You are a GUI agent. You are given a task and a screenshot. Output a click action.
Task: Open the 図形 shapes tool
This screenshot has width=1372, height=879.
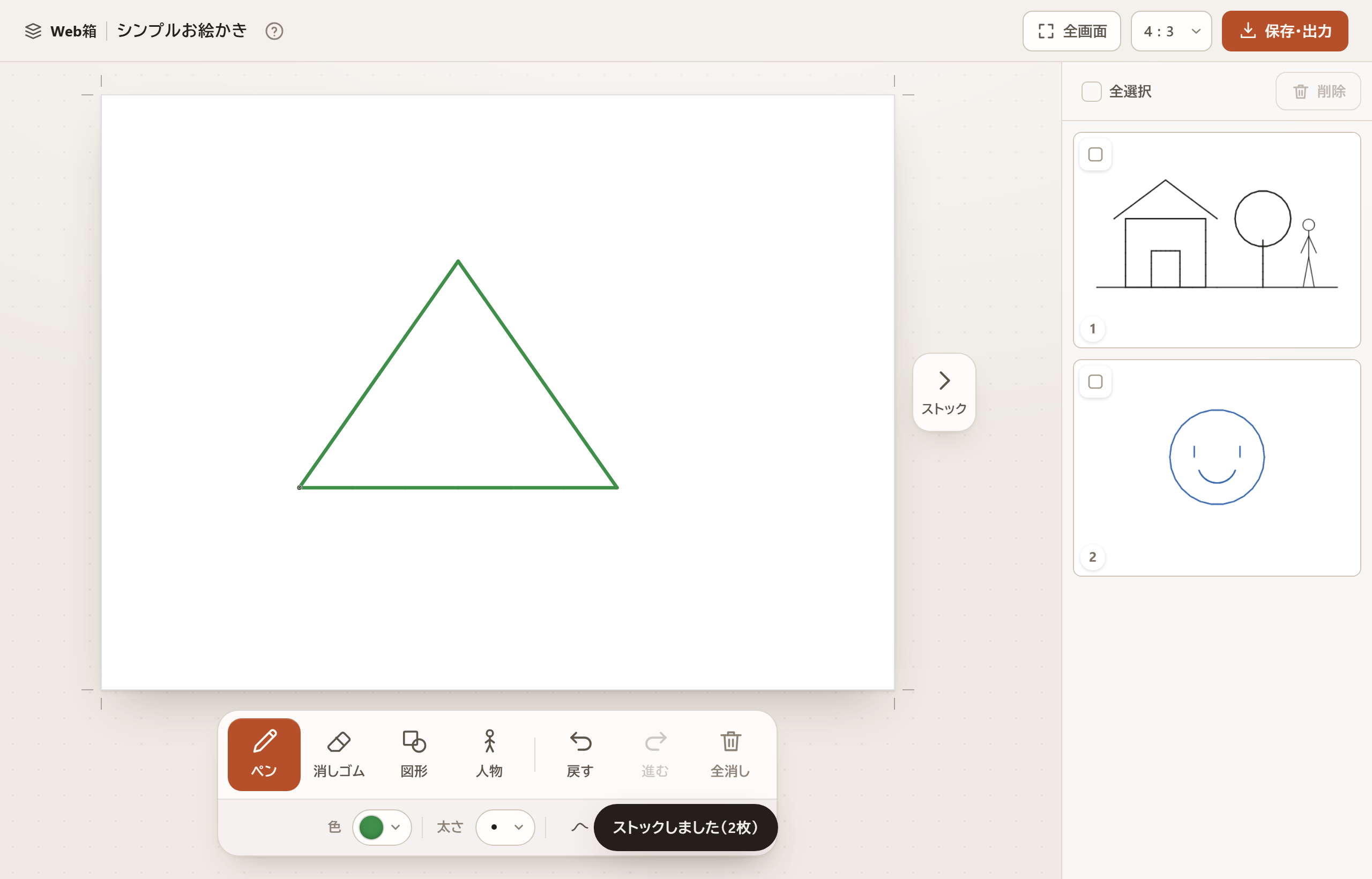pos(414,754)
